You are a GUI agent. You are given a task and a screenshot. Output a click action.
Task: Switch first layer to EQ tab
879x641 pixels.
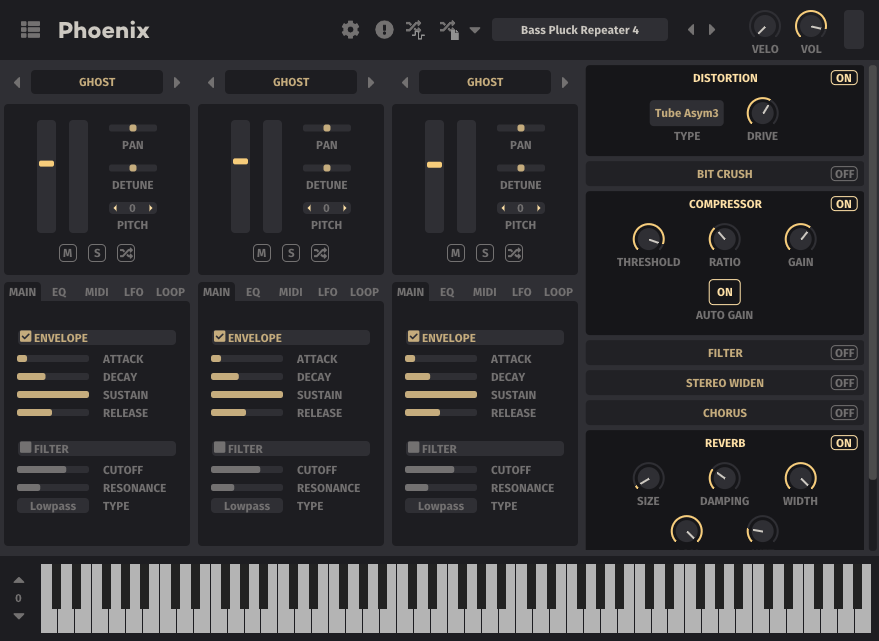pos(59,292)
